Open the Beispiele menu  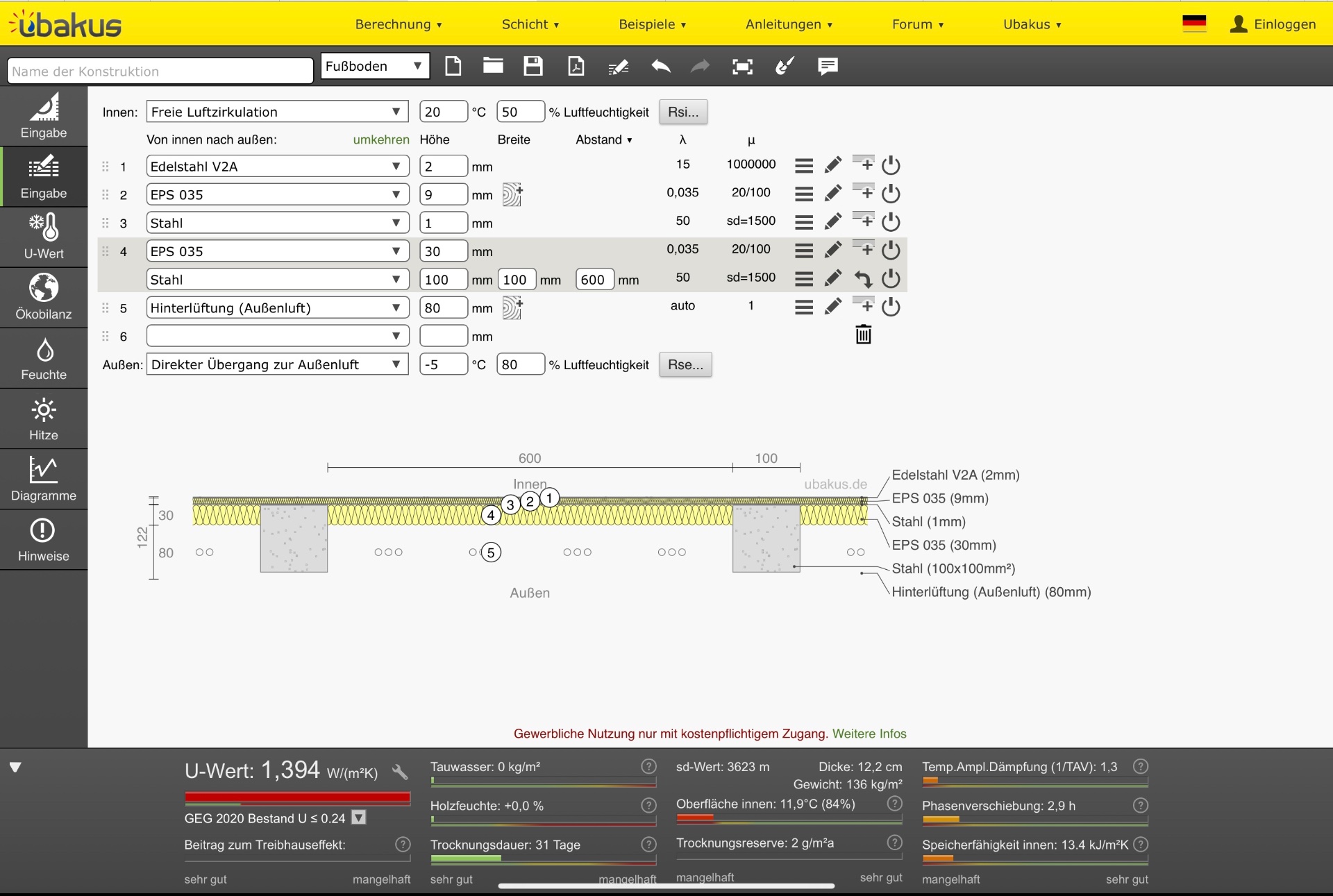[x=653, y=24]
